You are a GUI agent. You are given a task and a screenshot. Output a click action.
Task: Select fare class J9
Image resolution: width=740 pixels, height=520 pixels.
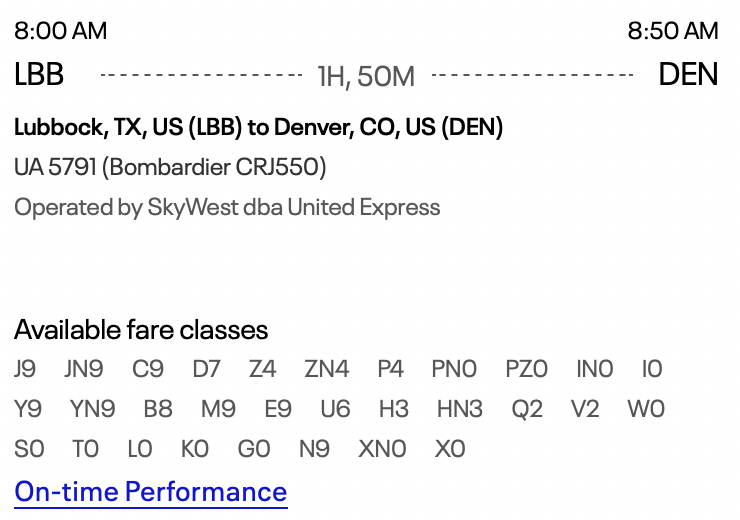click(x=25, y=369)
